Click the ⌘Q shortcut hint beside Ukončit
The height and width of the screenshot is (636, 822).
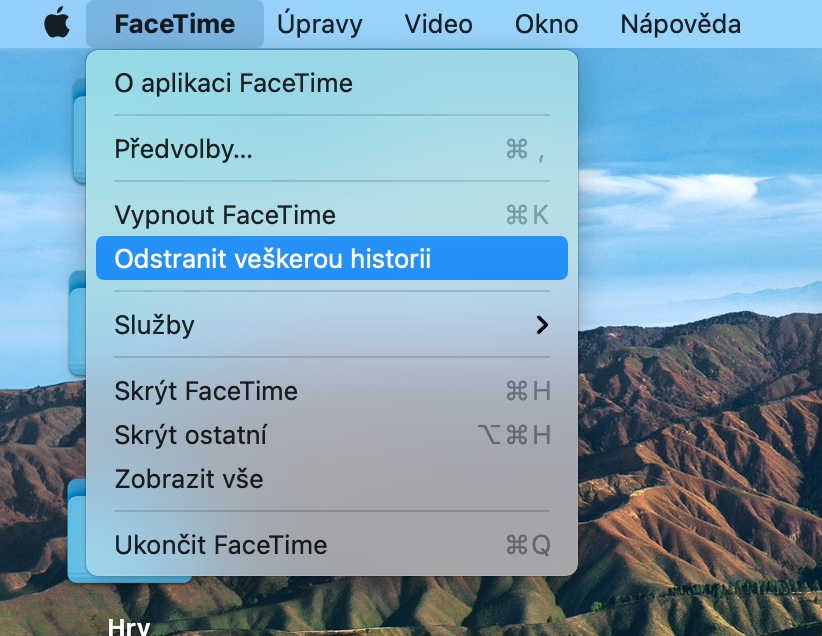point(528,545)
